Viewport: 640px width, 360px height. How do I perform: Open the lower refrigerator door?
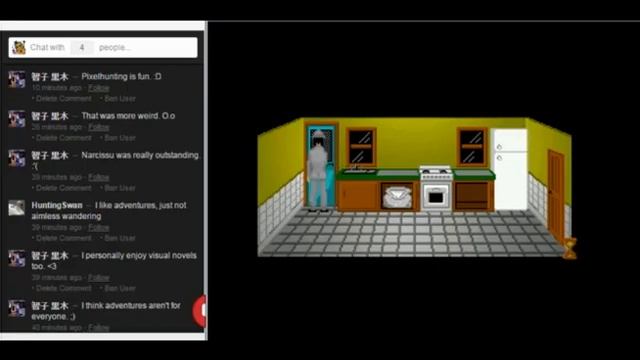pos(510,181)
